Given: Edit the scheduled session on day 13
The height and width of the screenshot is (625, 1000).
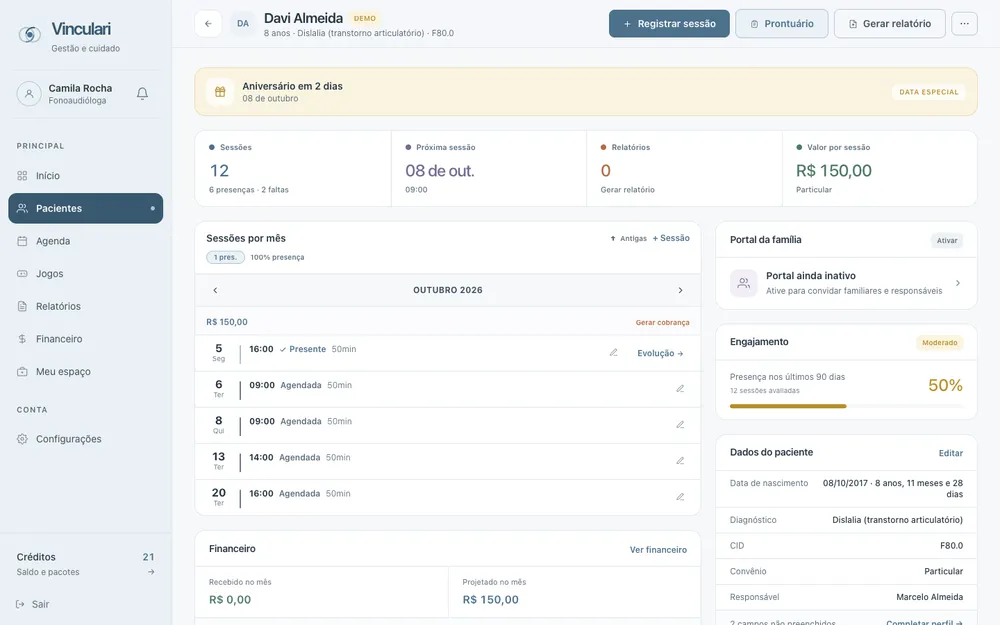Looking at the screenshot, I should [680, 460].
